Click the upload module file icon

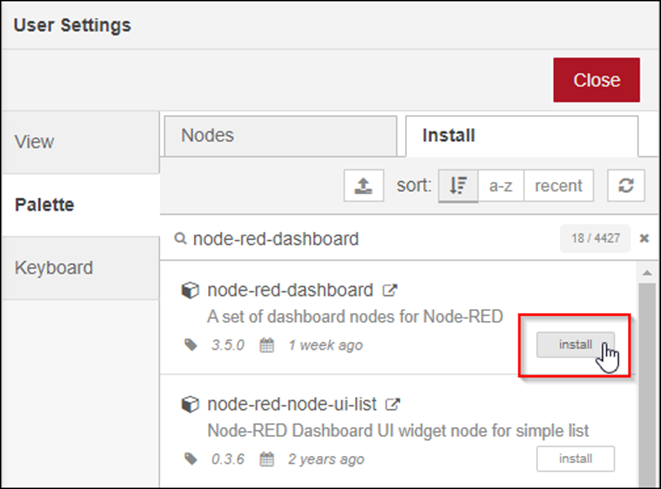pyautogui.click(x=363, y=185)
